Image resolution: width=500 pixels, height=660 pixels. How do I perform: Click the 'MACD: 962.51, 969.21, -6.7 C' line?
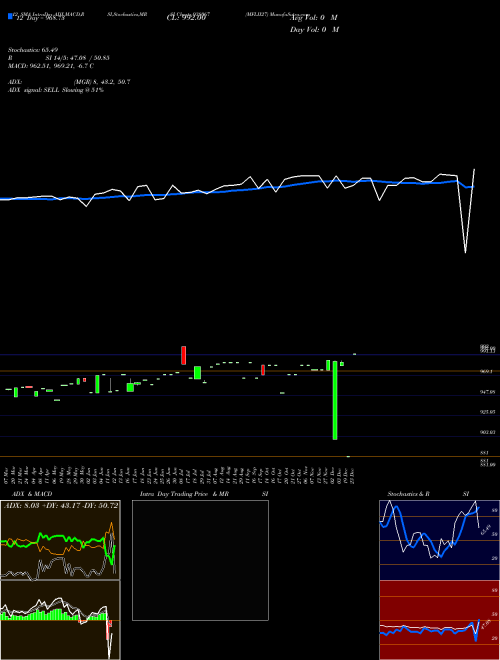[51, 66]
